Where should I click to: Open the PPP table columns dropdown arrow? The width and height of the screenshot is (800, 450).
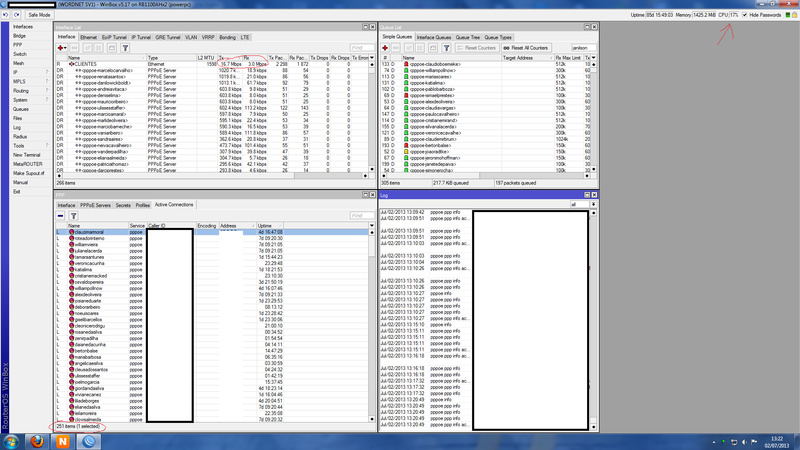(x=371, y=226)
